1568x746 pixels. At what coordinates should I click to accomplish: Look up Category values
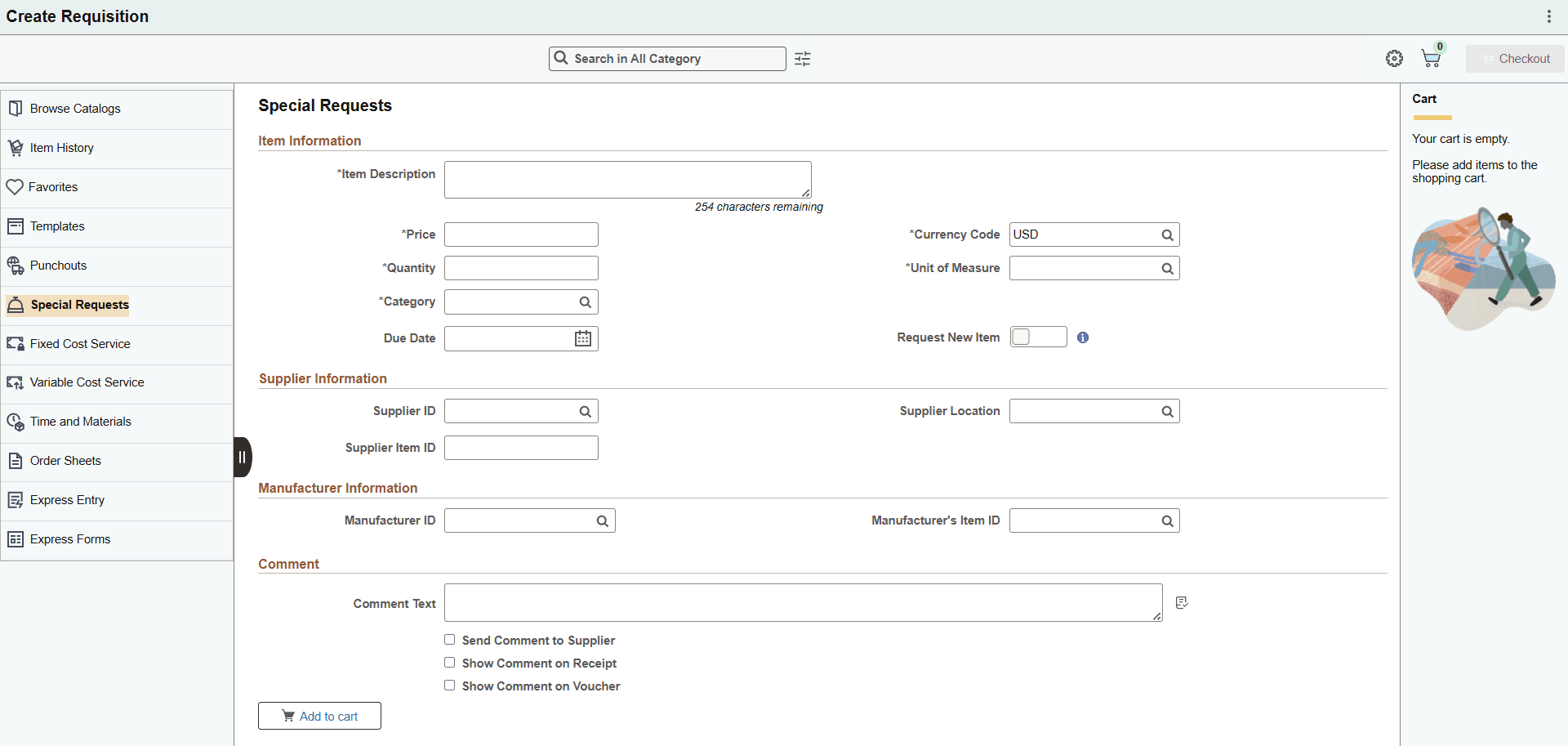coord(586,302)
